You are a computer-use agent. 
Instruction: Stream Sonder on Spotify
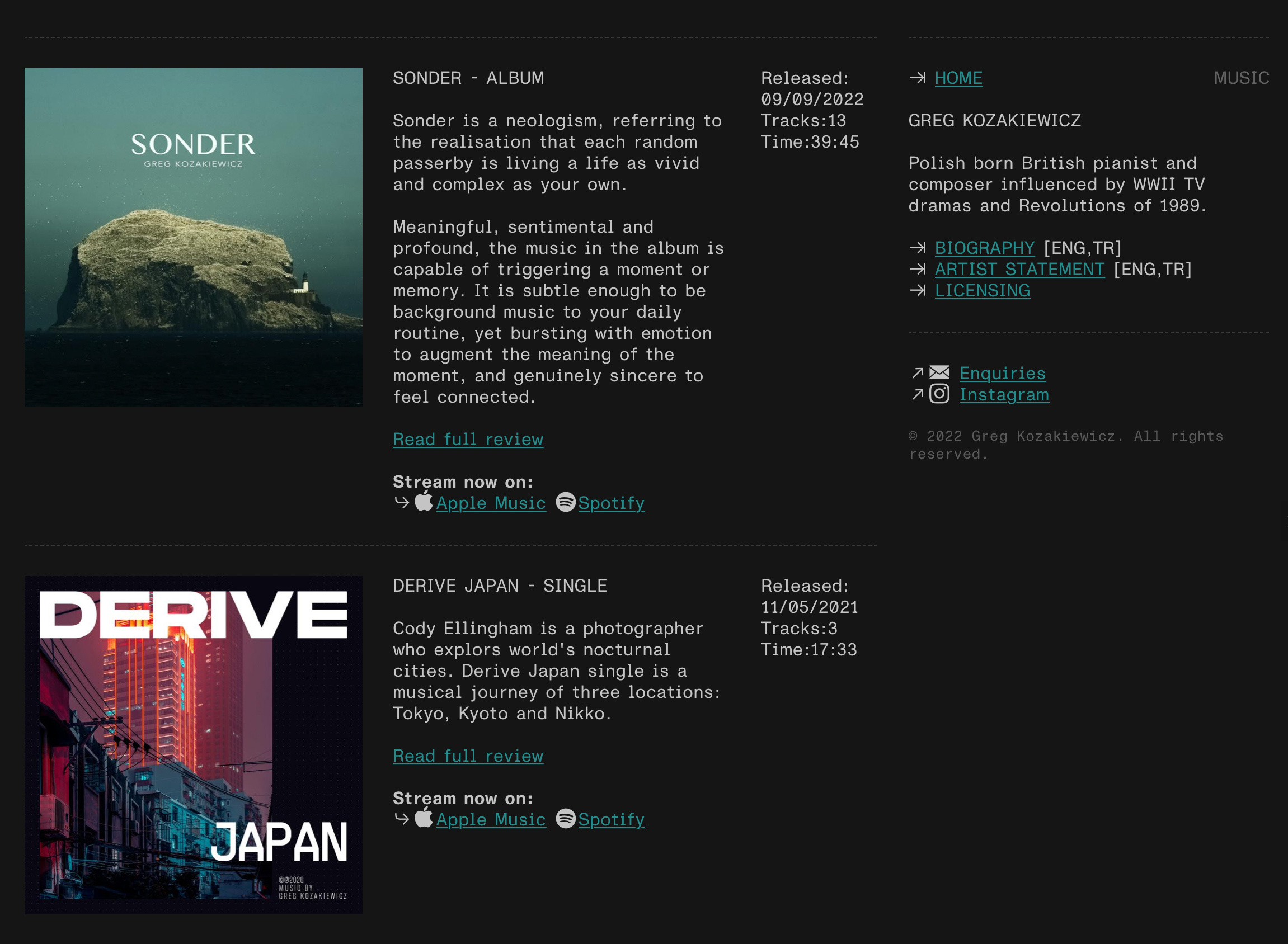(611, 503)
